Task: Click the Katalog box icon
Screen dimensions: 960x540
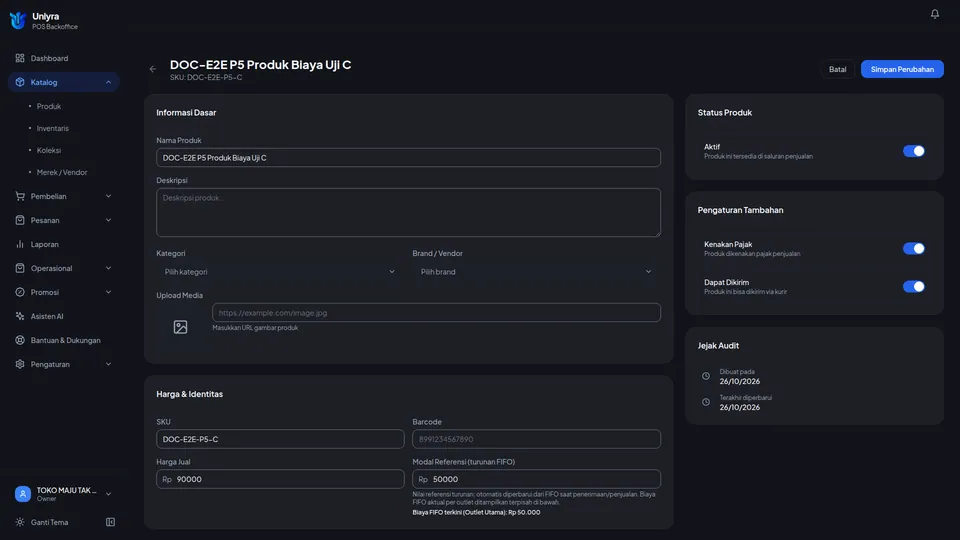Action: (x=20, y=82)
